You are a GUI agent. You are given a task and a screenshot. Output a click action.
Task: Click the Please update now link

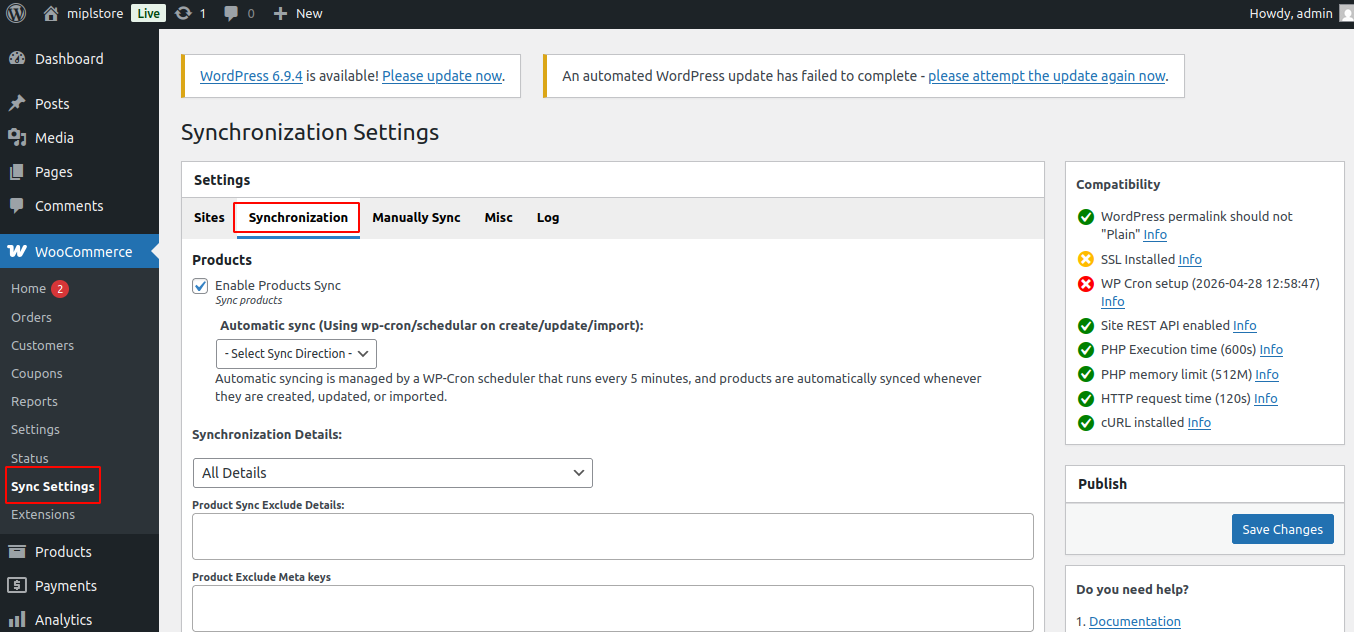point(442,76)
